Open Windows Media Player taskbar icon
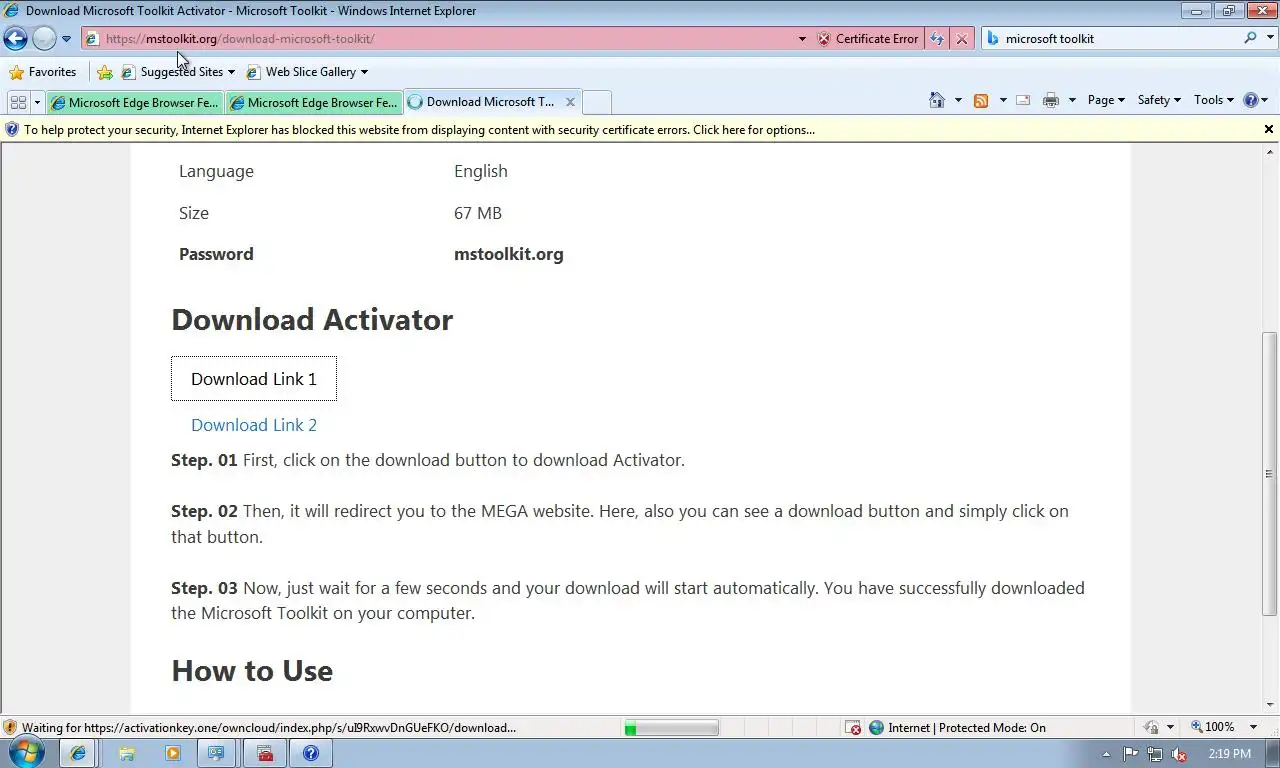This screenshot has height=768, width=1280. tap(172, 754)
